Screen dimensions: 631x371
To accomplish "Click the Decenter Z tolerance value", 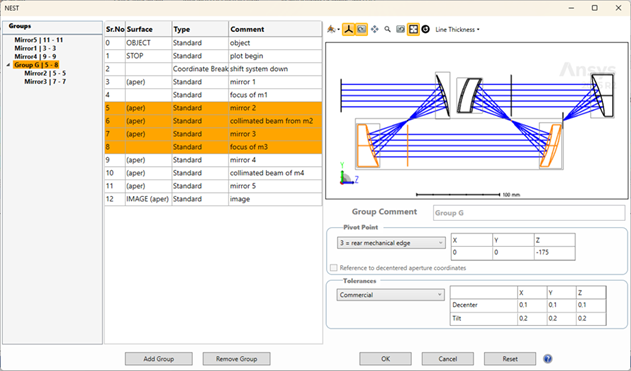I will 591,305.
